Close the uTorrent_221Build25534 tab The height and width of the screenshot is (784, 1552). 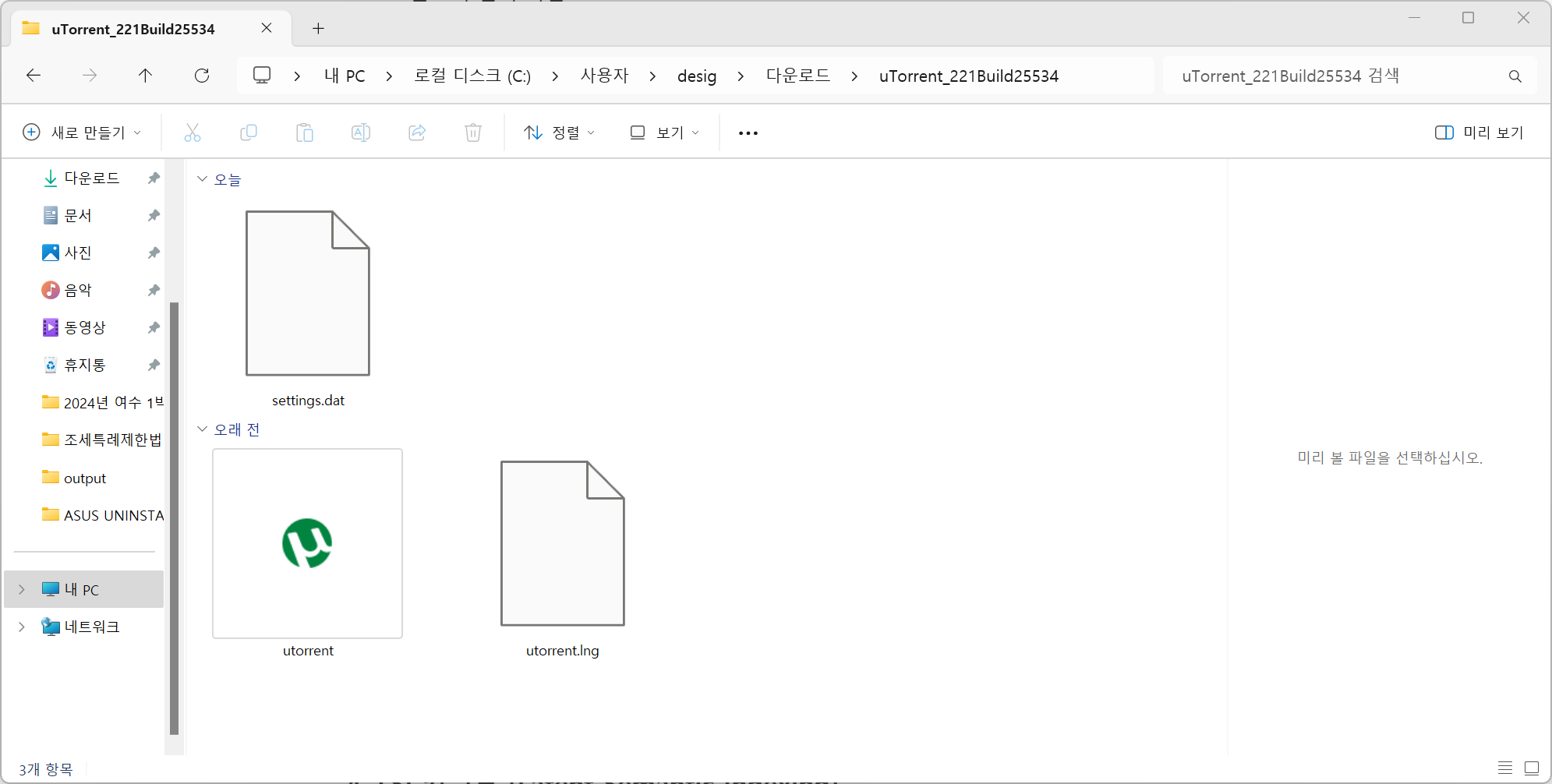click(267, 28)
